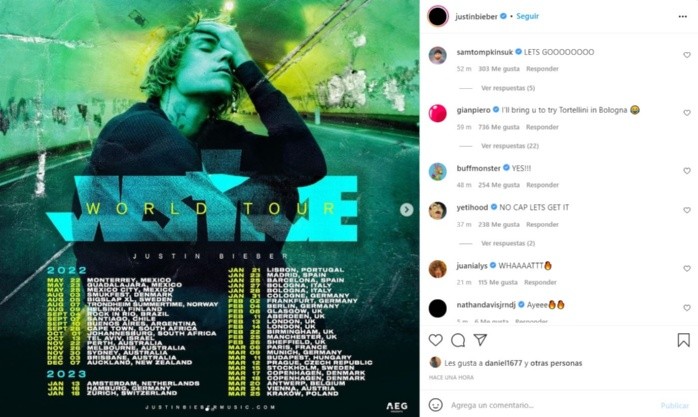The height and width of the screenshot is (417, 698).
Task: Open the daniel1677 profile link in likes
Action: click(x=503, y=363)
